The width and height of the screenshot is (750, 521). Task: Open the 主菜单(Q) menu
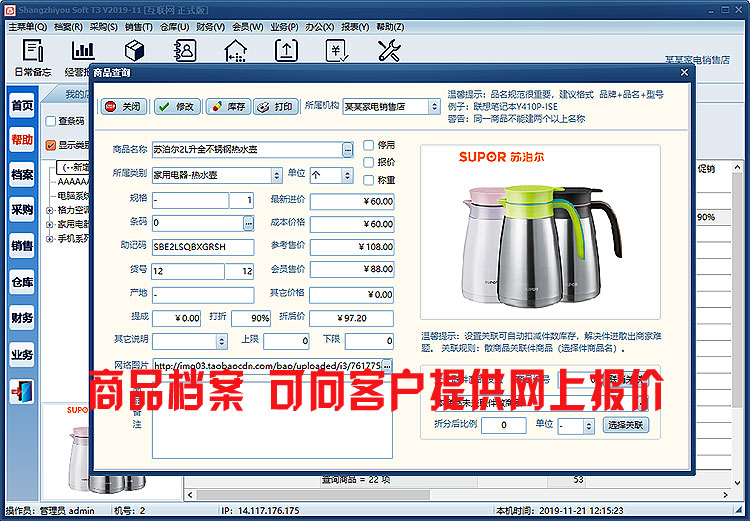coord(27,27)
